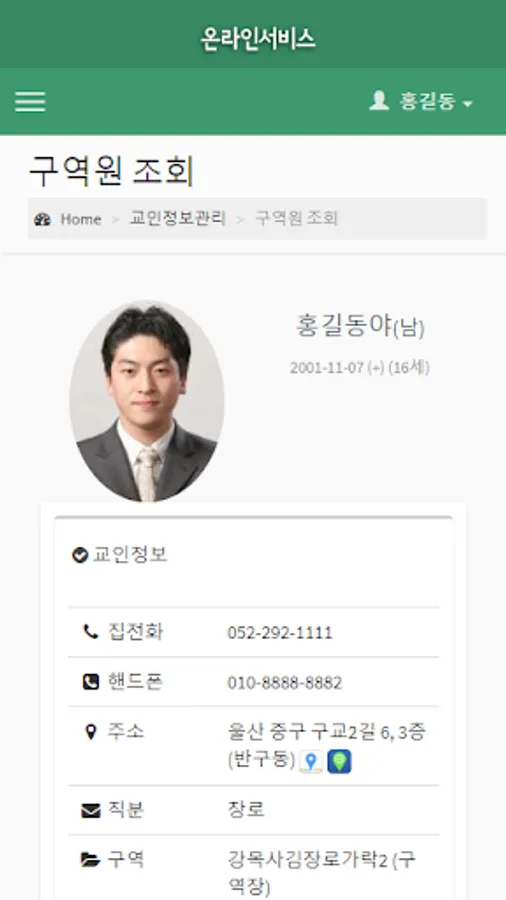Click the member profile photo
The height and width of the screenshot is (900, 506).
[147, 401]
